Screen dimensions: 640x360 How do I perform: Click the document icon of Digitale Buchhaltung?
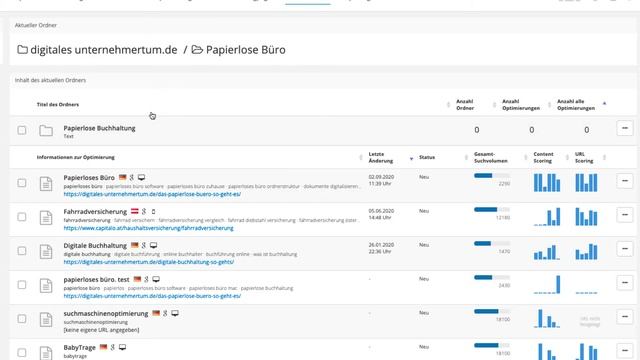46,251
